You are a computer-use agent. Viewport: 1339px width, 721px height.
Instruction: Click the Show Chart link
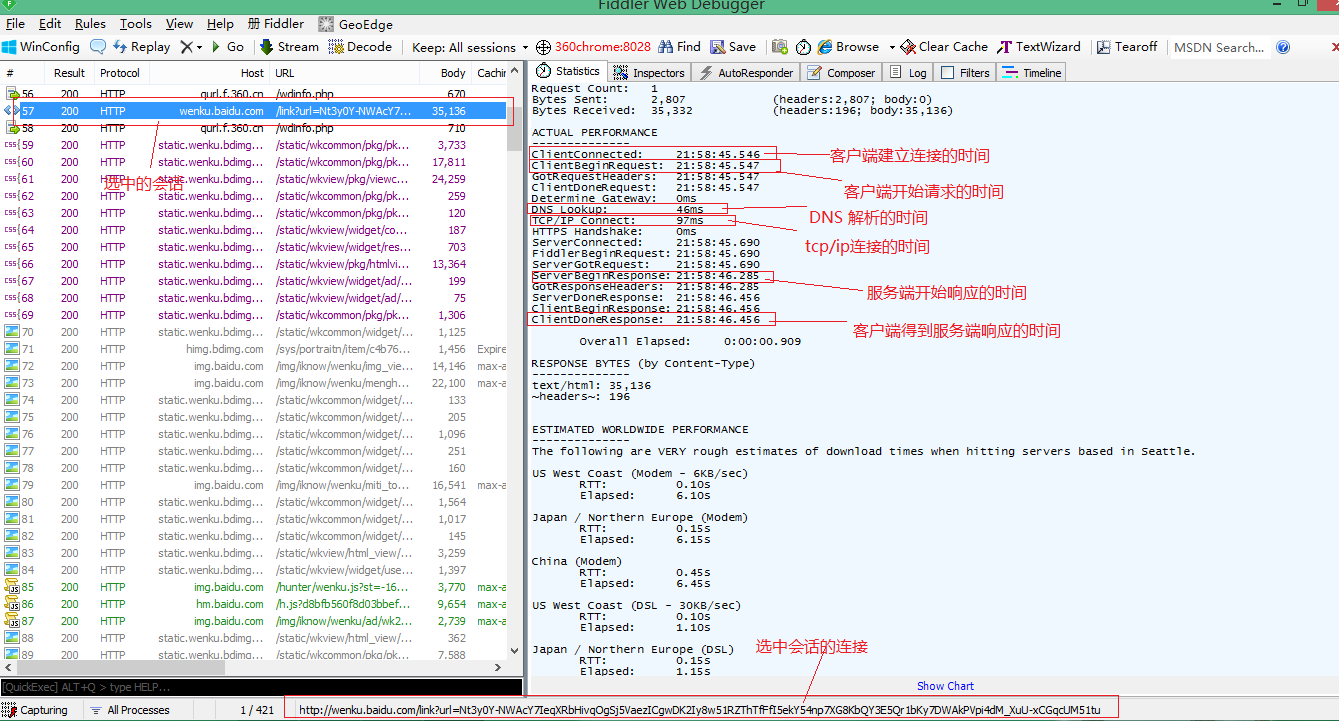(x=945, y=686)
